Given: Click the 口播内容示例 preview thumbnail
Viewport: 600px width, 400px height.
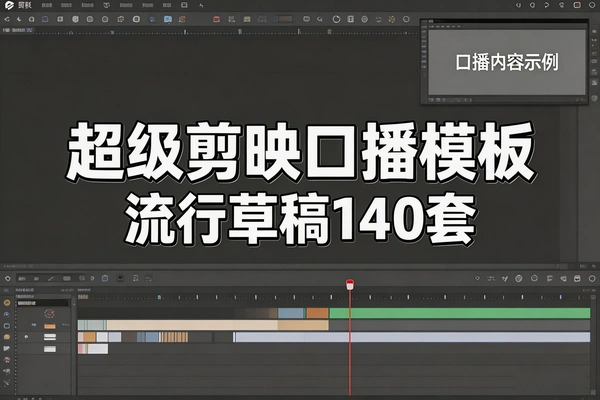Looking at the screenshot, I should point(507,62).
